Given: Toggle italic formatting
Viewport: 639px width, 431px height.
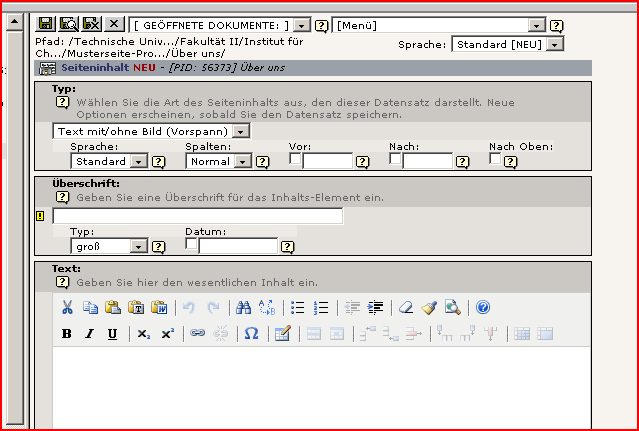Looking at the screenshot, I should coord(89,334).
